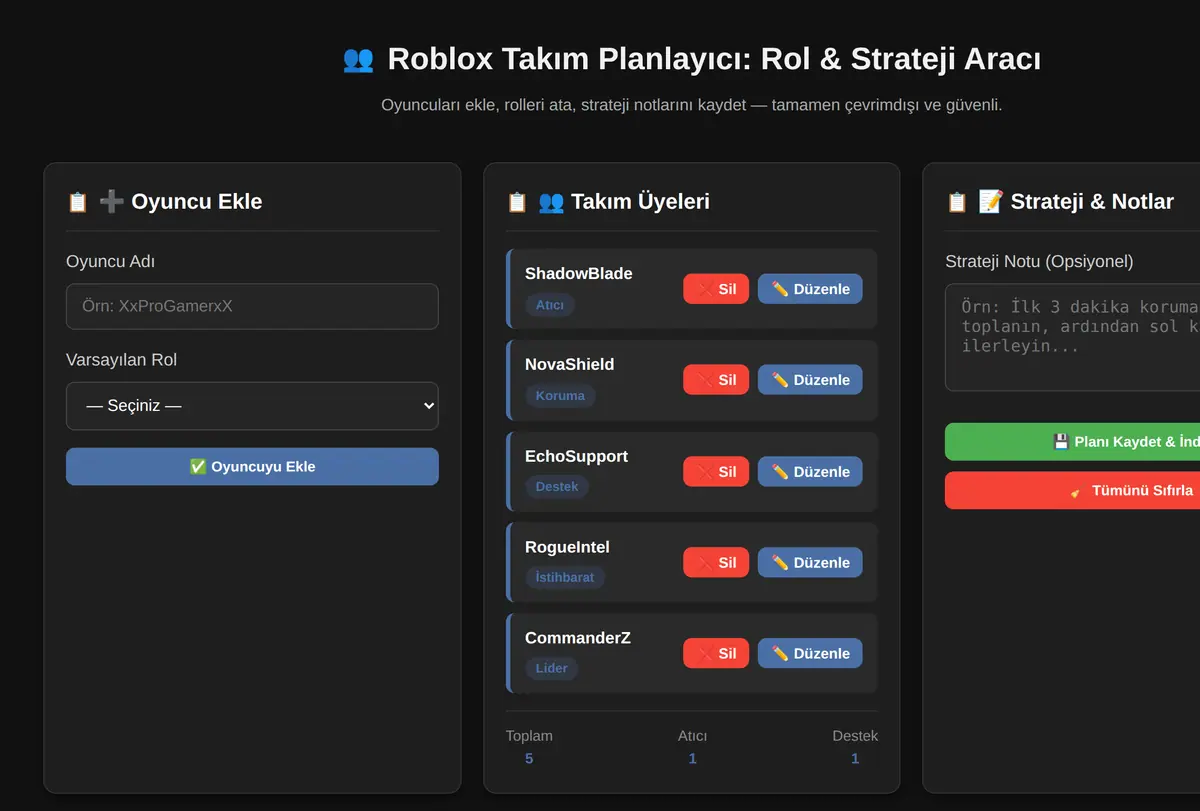Save plan with Planı Kaydet button
1200x811 pixels.
point(1072,442)
